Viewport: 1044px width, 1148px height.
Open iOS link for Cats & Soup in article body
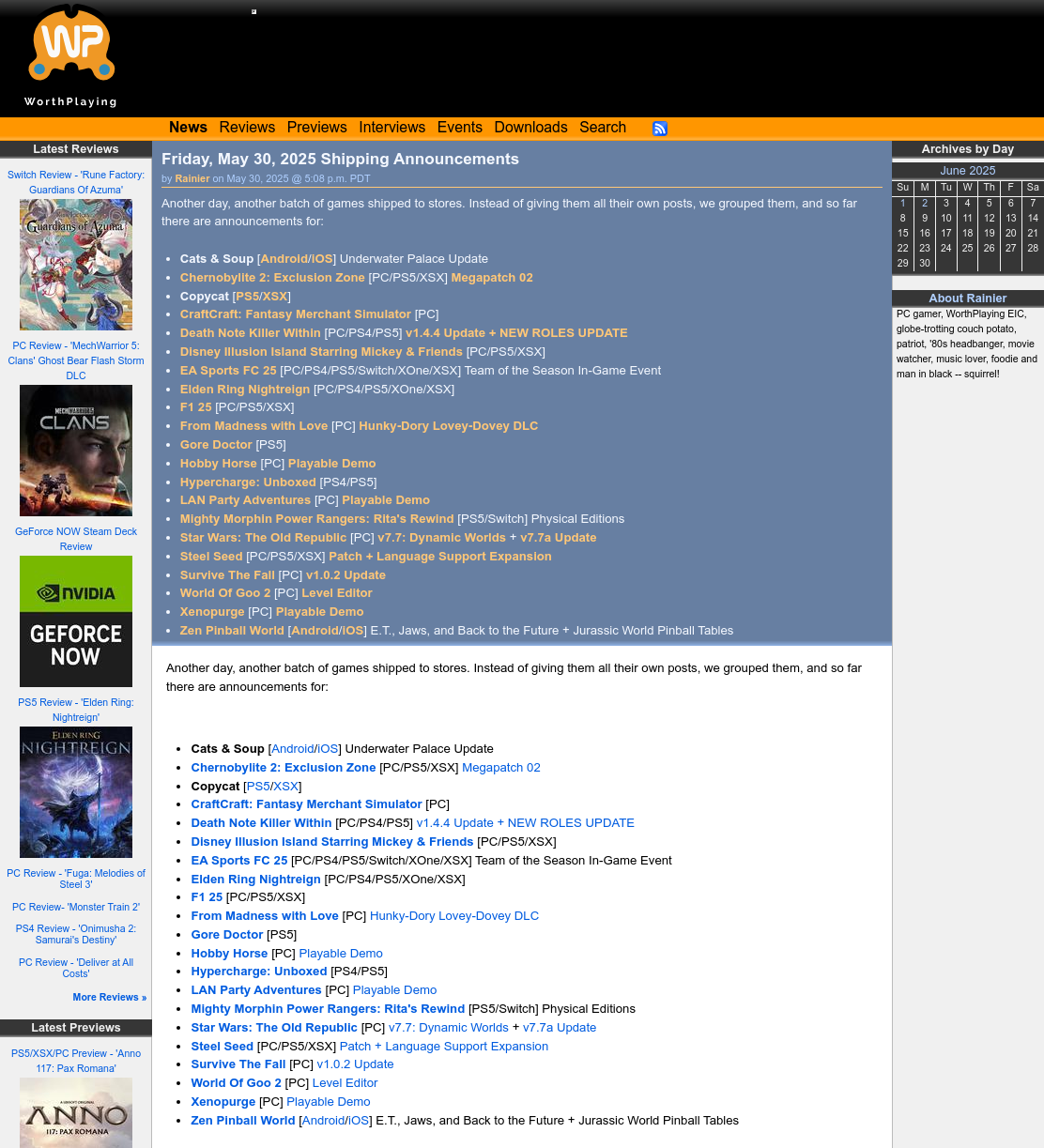click(328, 749)
